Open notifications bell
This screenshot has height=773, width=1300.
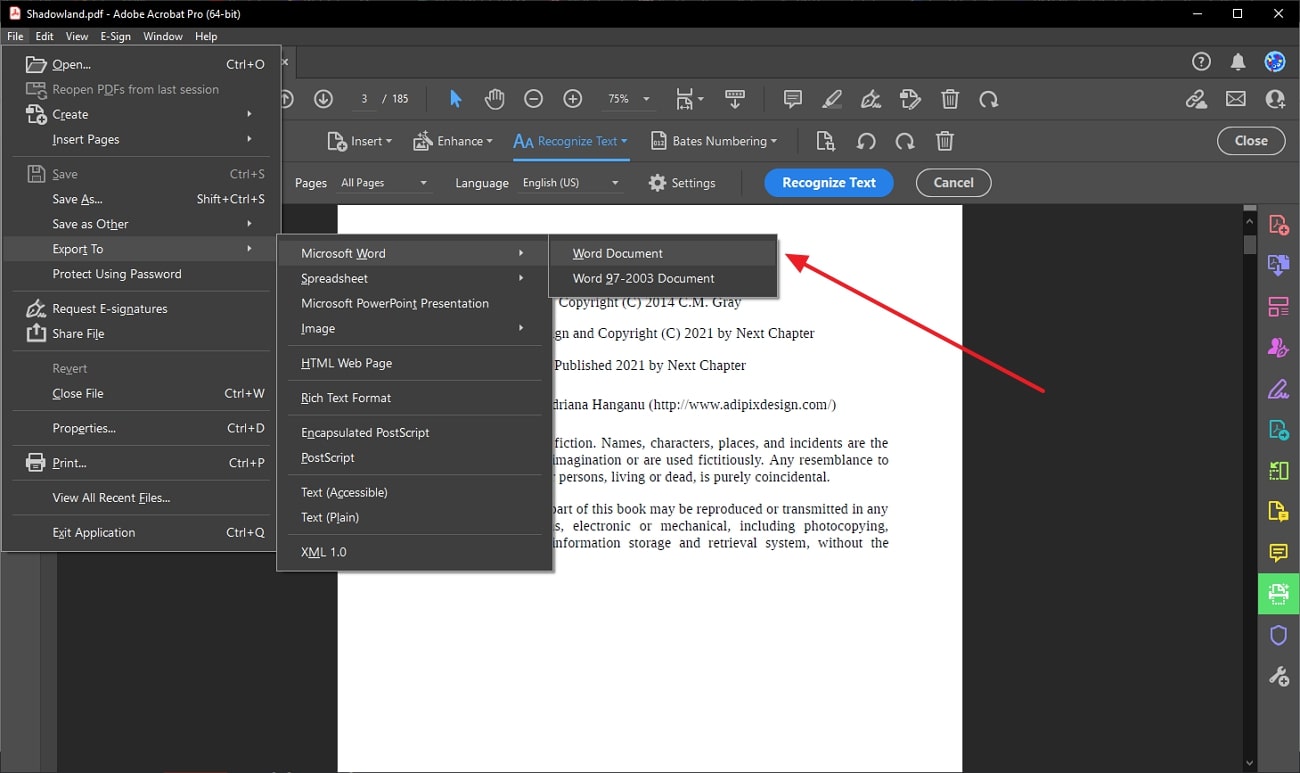[x=1238, y=62]
